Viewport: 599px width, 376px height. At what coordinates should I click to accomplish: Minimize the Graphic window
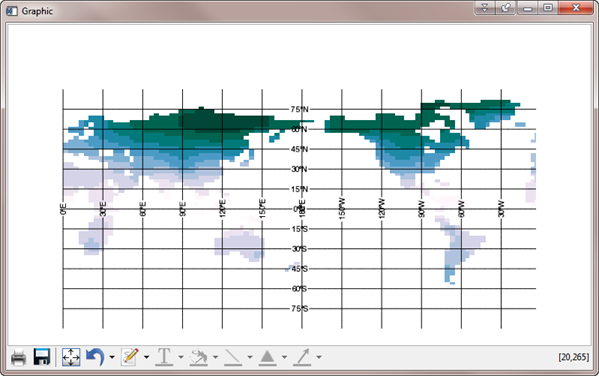528,8
